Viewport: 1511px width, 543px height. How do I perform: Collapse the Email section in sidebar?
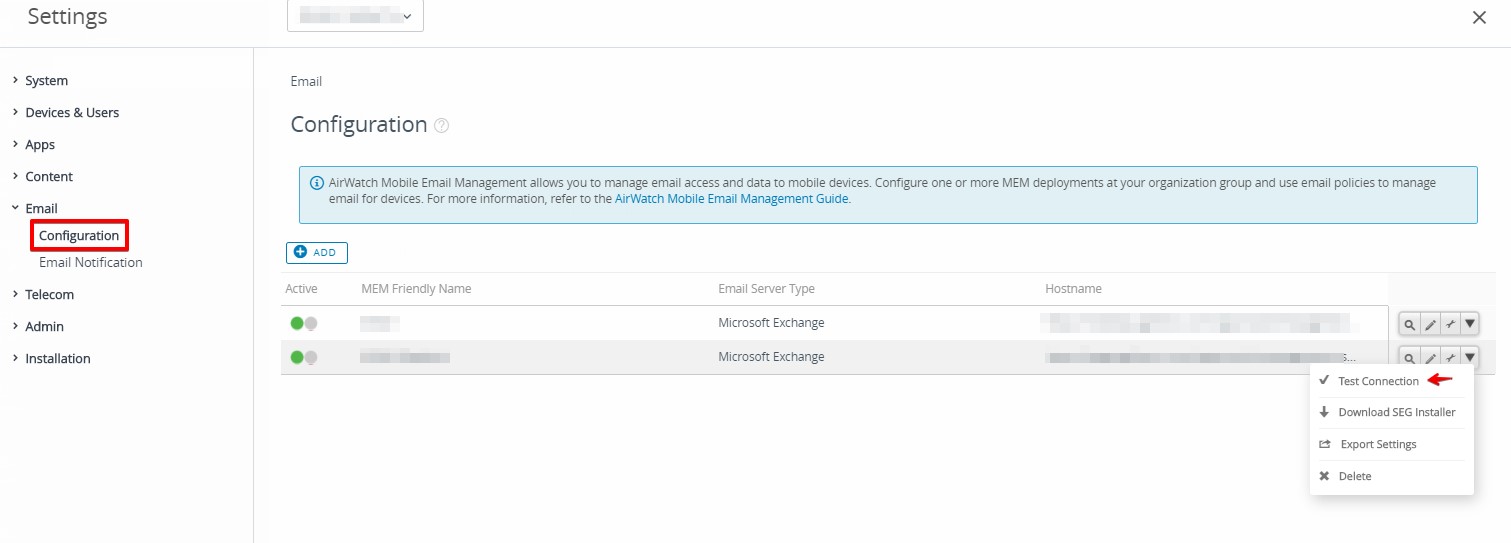tap(41, 208)
